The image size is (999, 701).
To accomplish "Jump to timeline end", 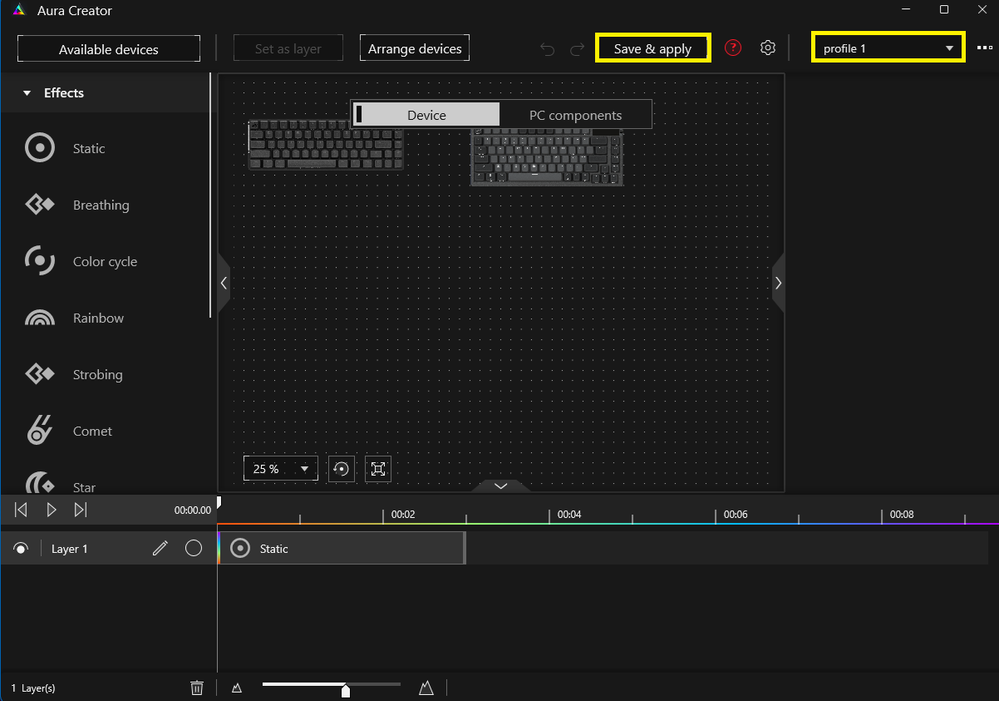I will (x=80, y=510).
